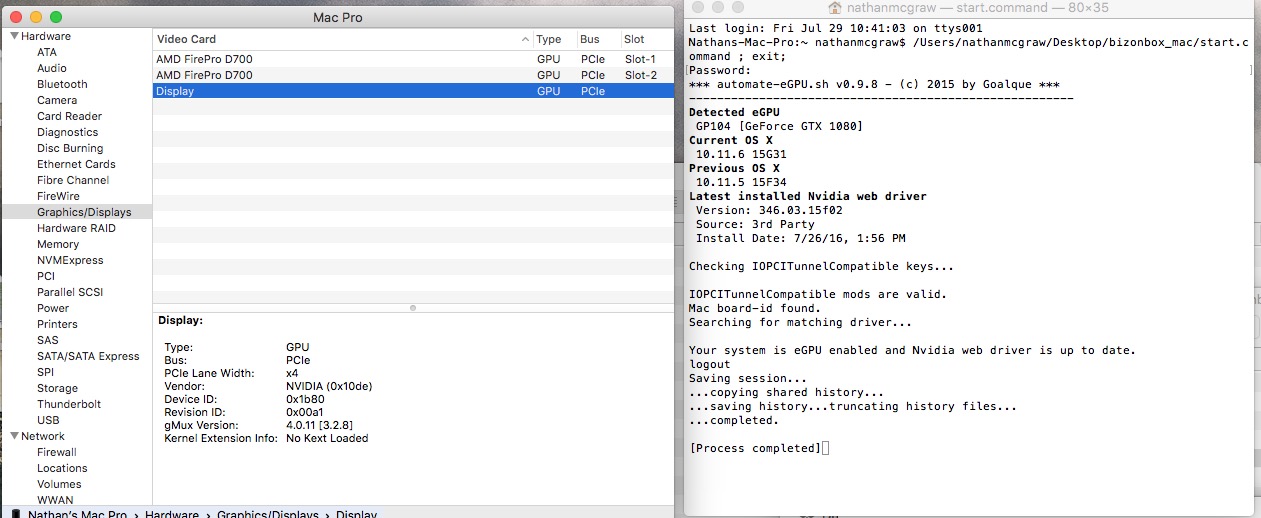Select ATA in Hardware list
The width and height of the screenshot is (1261, 518).
[47, 52]
